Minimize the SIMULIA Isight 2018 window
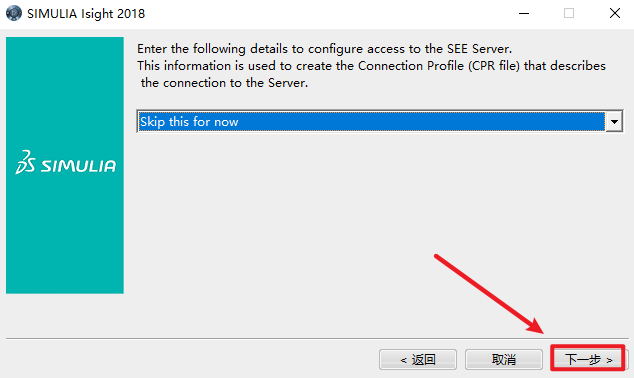The width and height of the screenshot is (634, 378). coord(524,13)
